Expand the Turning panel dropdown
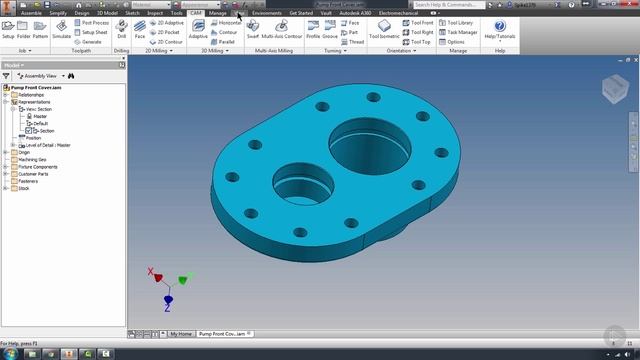The image size is (640, 360). (336, 51)
